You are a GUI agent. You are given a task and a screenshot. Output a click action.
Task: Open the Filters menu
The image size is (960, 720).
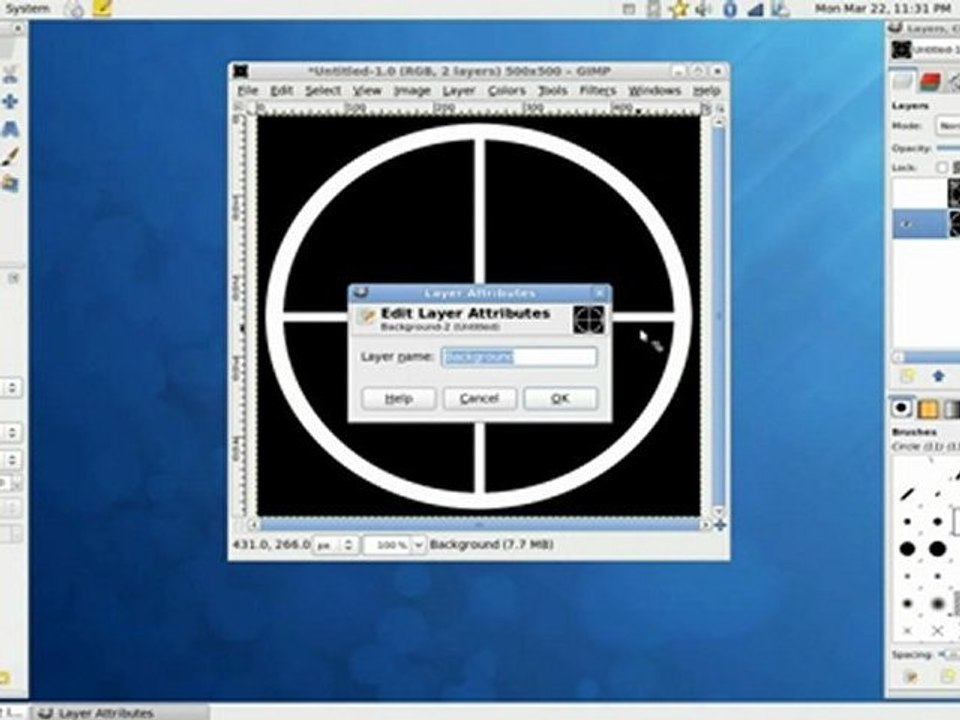tap(597, 90)
